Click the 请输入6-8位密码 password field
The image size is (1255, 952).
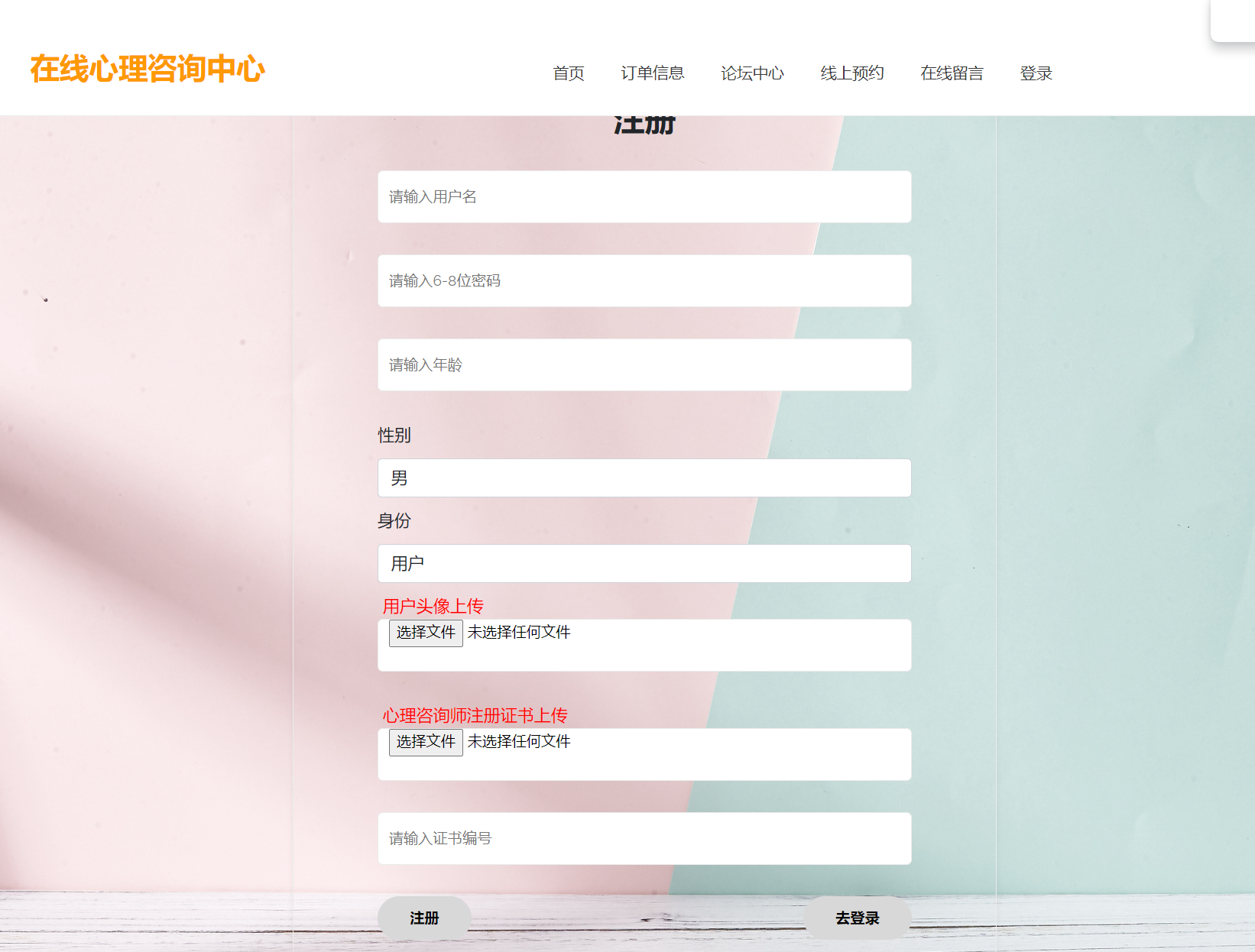pyautogui.click(x=644, y=281)
